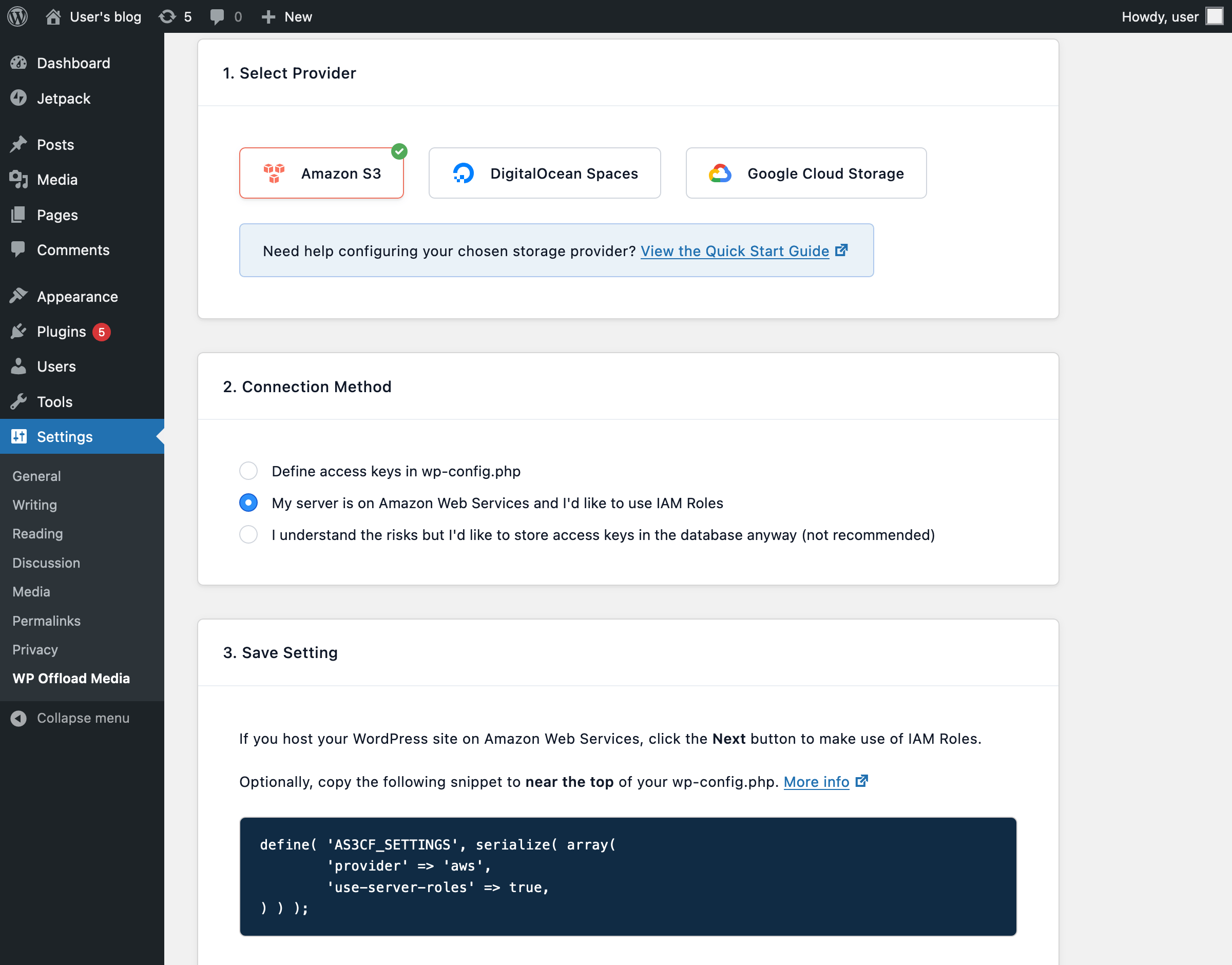The width and height of the screenshot is (1232, 965).
Task: Collapse the admin sidebar menu
Action: [71, 718]
